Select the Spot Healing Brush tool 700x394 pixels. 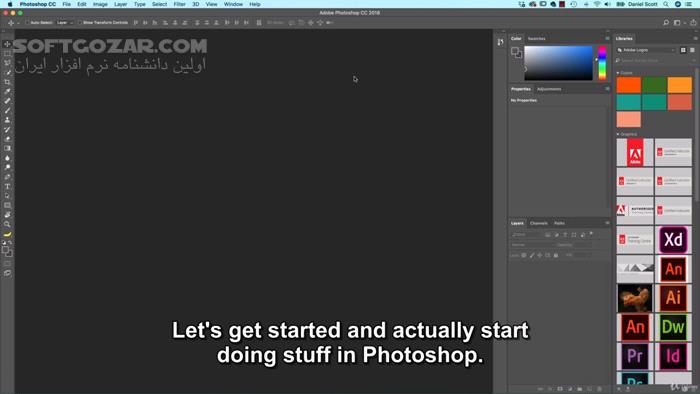[7, 101]
